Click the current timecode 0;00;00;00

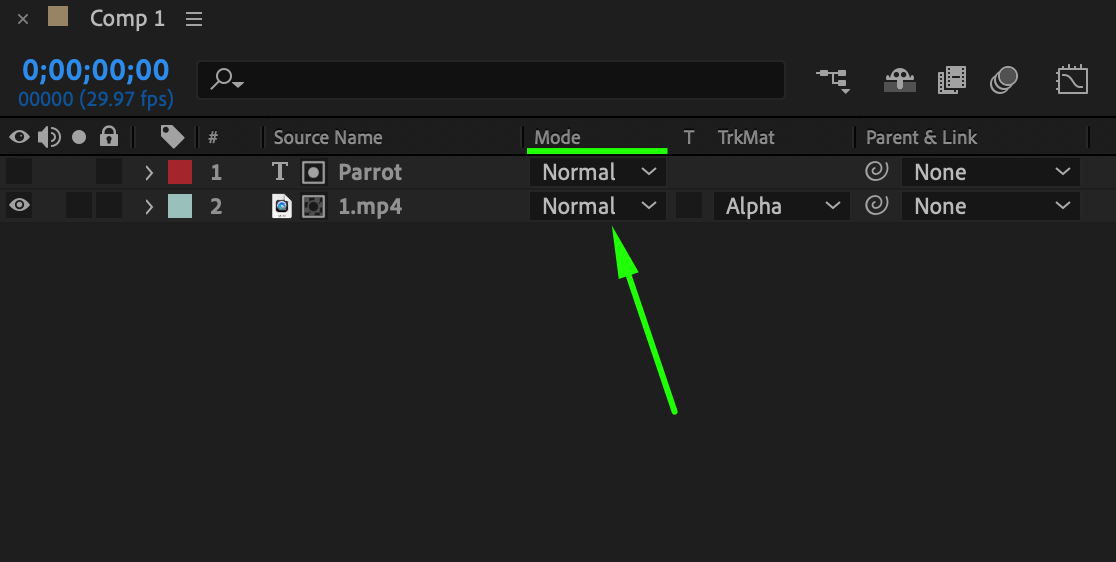[96, 70]
